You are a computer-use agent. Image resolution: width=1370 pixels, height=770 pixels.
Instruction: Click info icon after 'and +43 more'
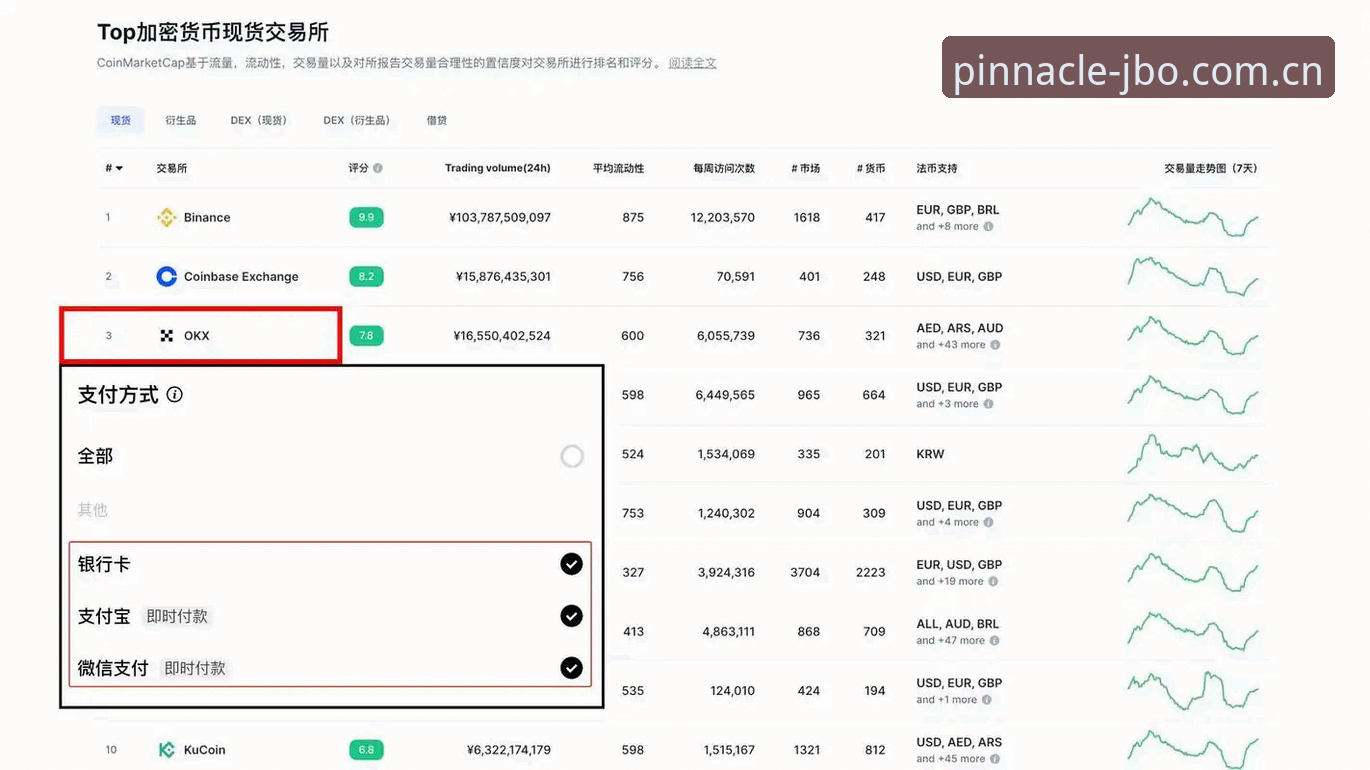[995, 345]
